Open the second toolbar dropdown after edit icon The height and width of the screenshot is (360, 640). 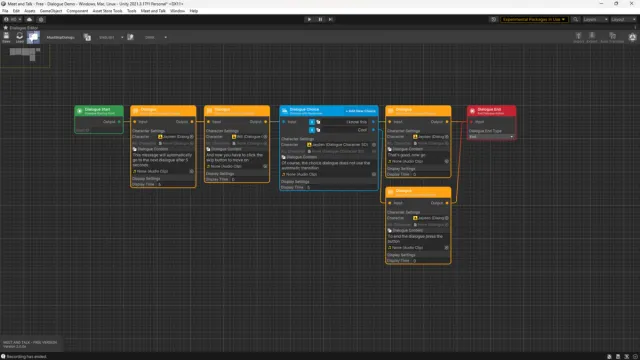pos(155,37)
